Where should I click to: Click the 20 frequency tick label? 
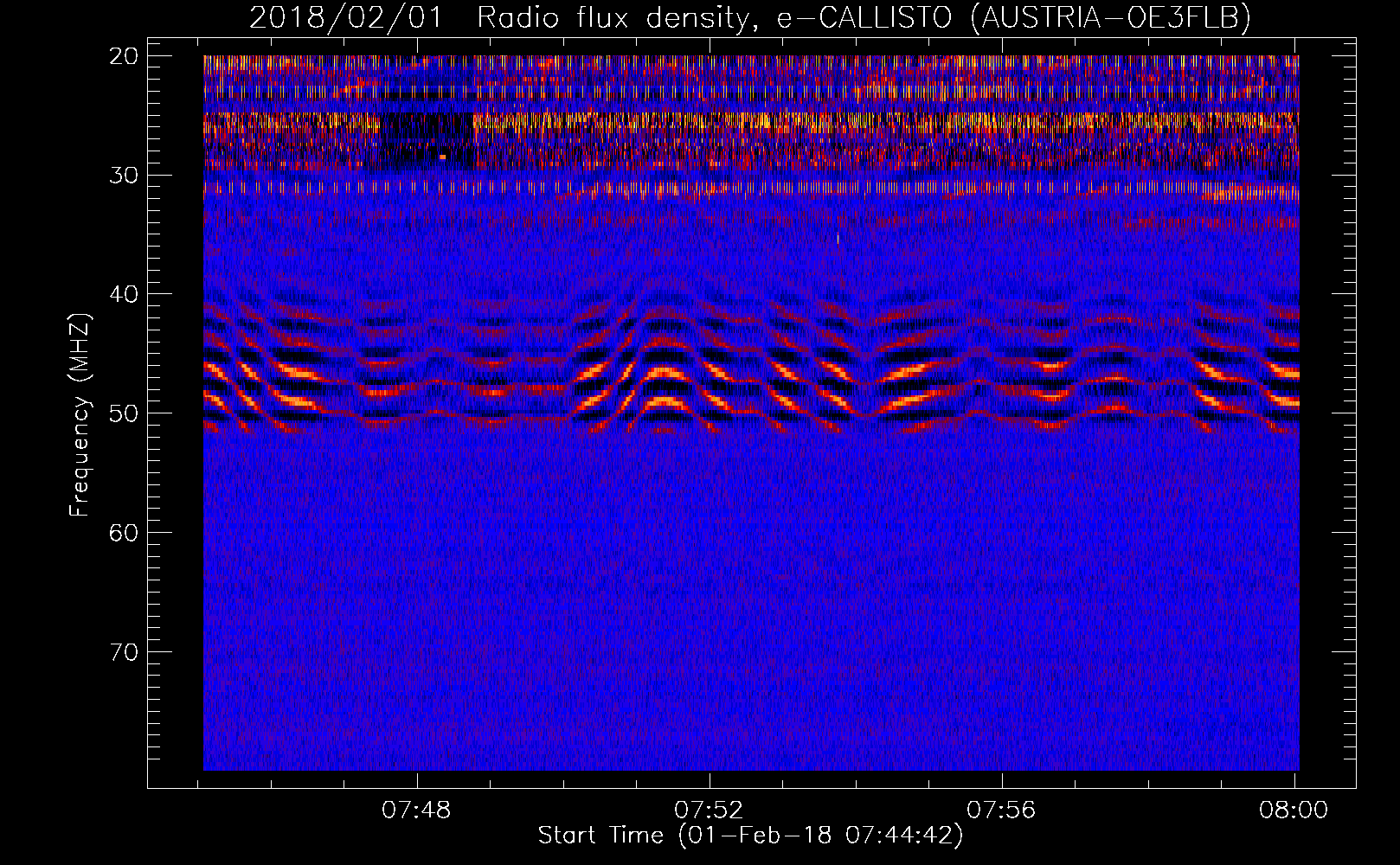[125, 56]
